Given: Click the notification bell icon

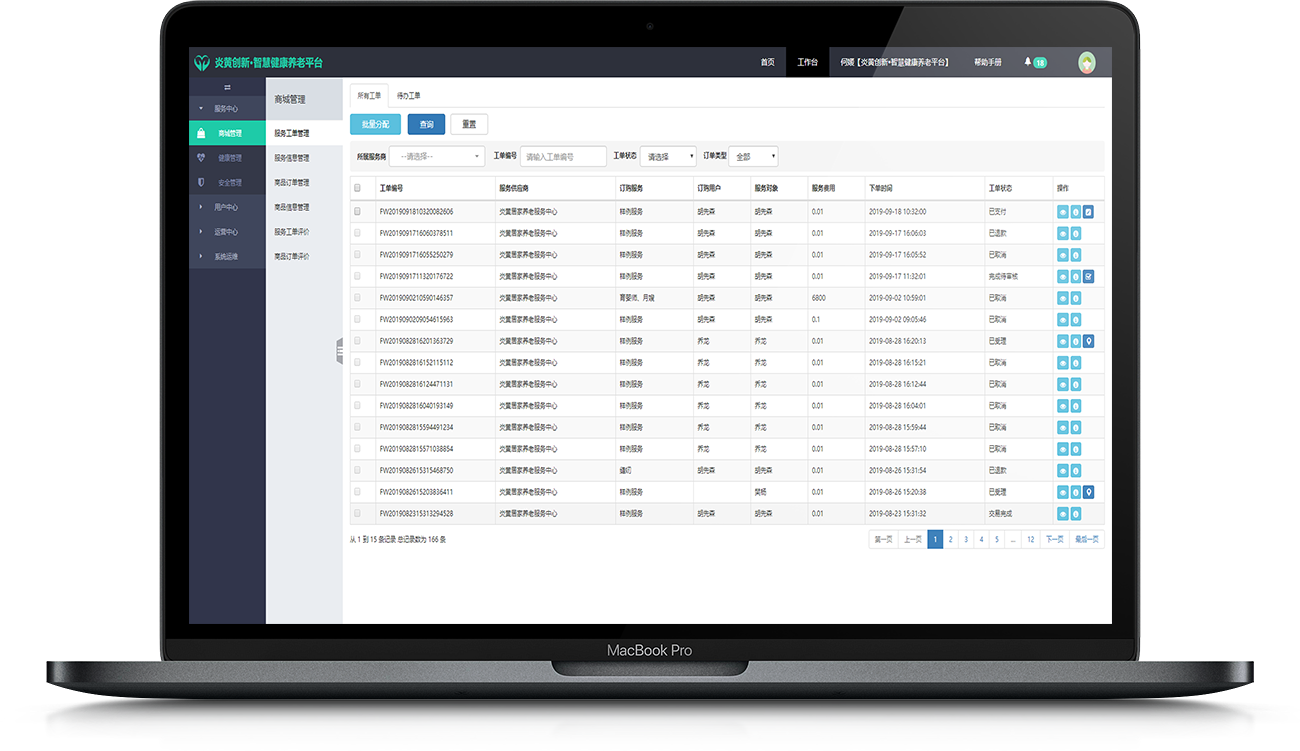Looking at the screenshot, I should click(x=1028, y=62).
